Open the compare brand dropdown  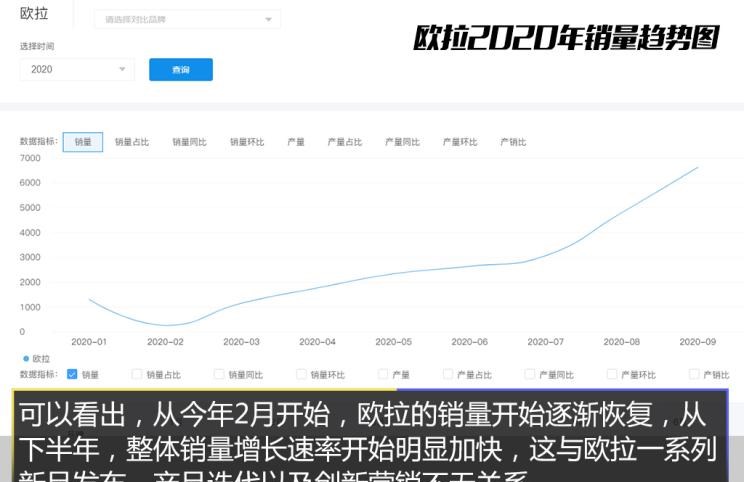click(x=187, y=19)
